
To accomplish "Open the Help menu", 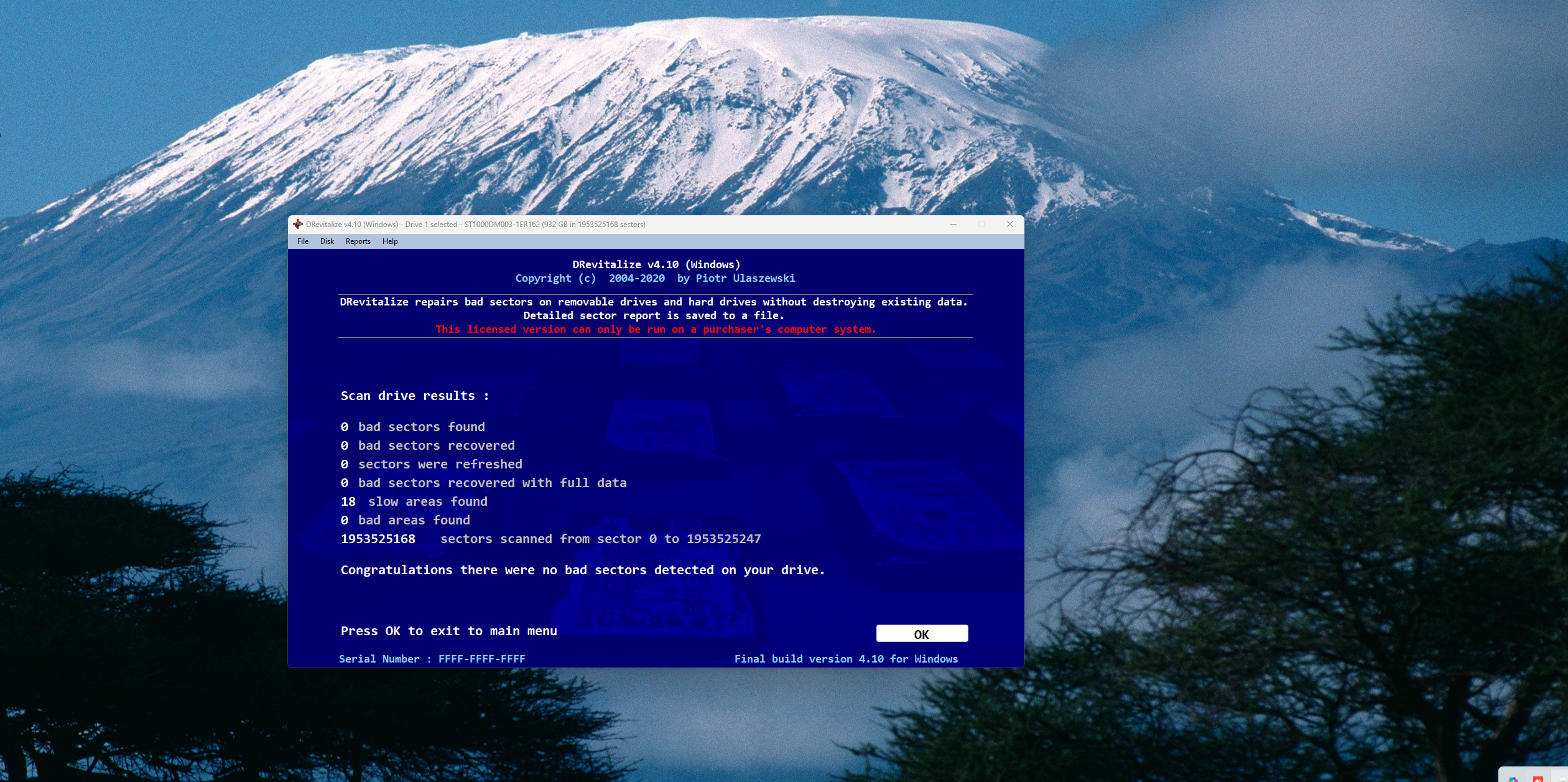I will point(390,241).
